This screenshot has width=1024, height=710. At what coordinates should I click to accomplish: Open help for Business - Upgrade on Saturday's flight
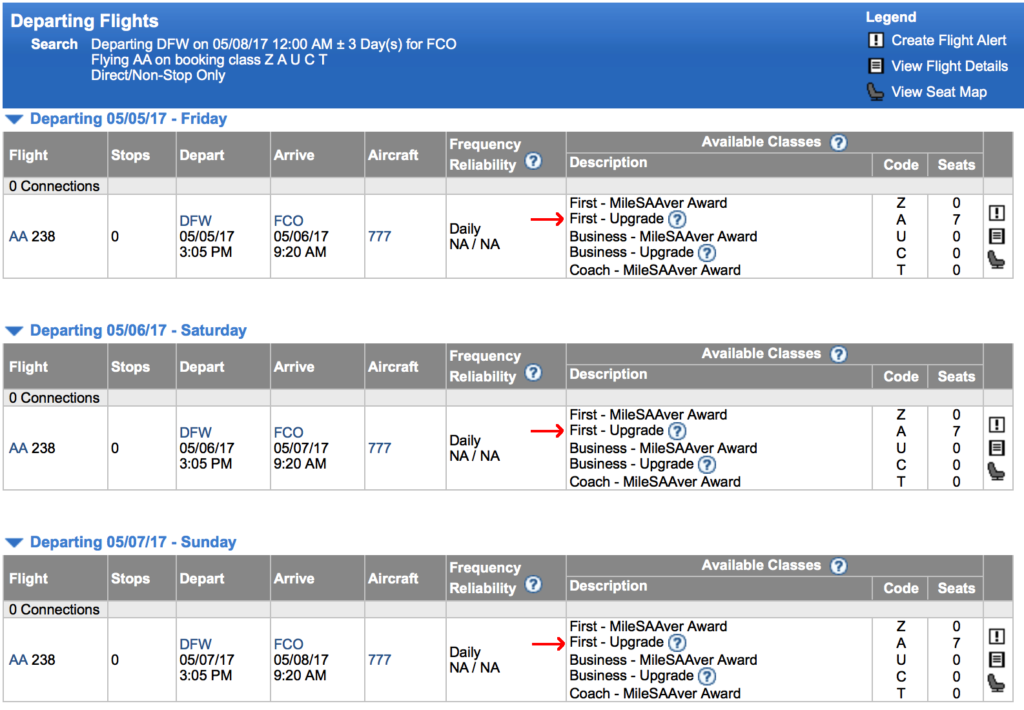707,465
